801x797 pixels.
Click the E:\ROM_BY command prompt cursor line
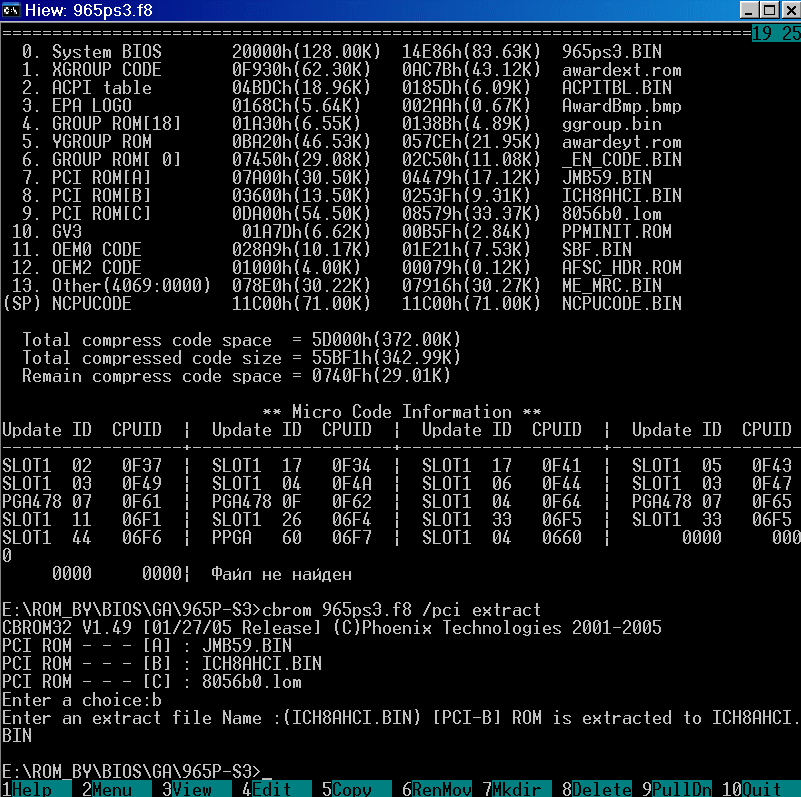tap(135, 771)
